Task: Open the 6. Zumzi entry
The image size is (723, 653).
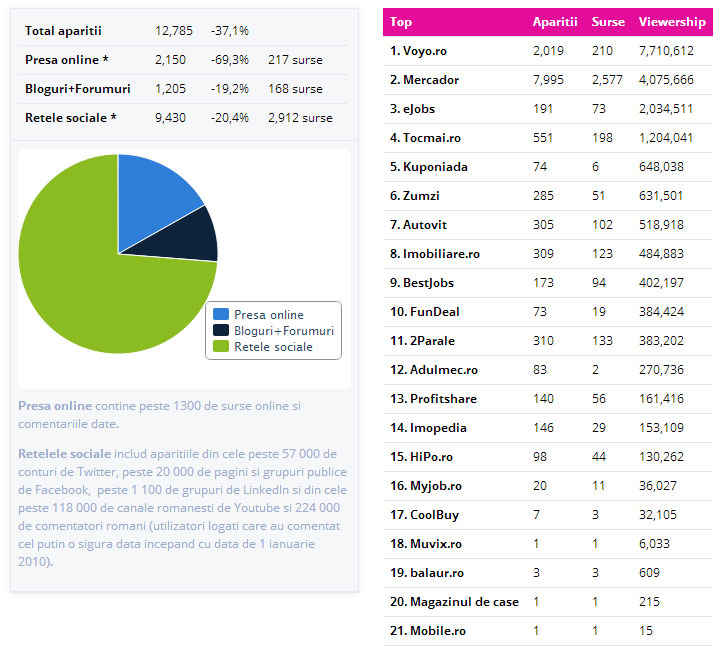Action: point(415,196)
